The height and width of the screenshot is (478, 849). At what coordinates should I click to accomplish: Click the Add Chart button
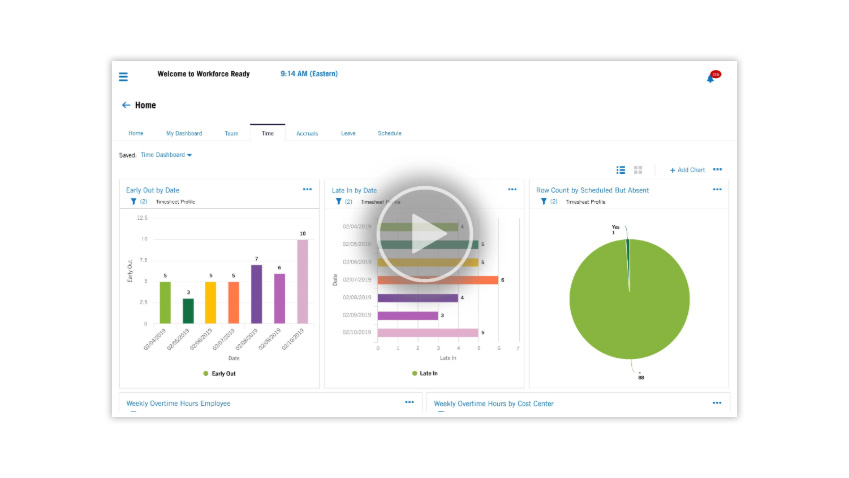687,170
